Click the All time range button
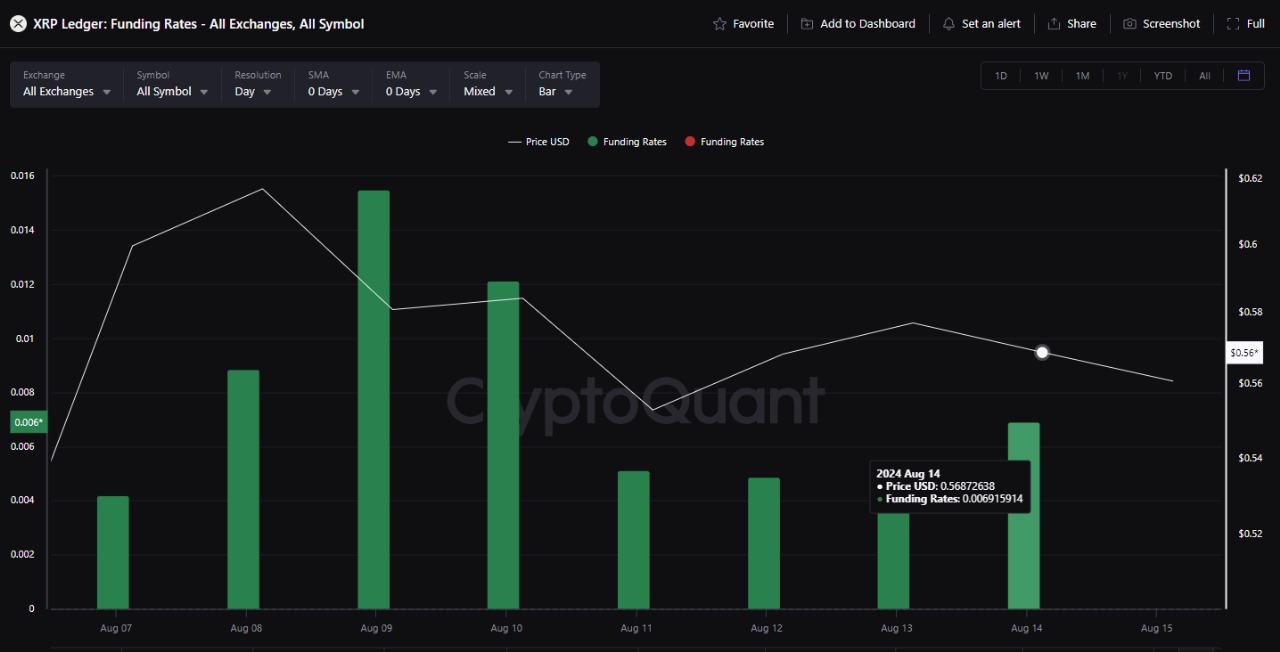 [1205, 75]
